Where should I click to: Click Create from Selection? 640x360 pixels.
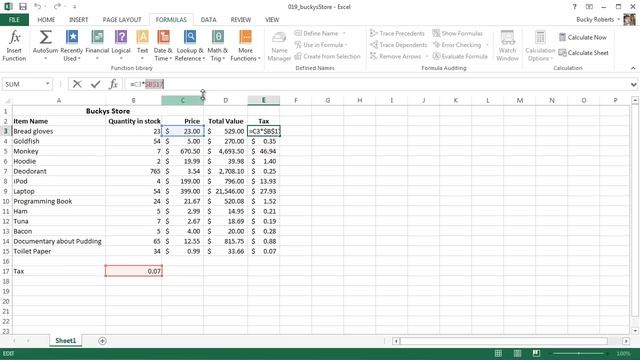click(x=327, y=56)
